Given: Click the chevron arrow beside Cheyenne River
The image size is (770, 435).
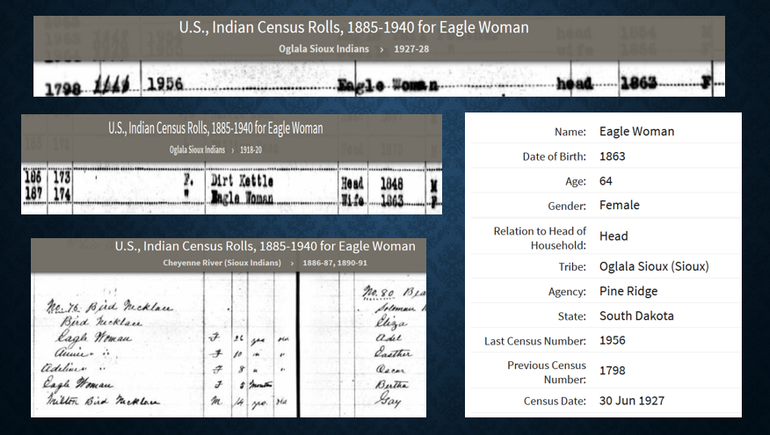Looking at the screenshot, I should (x=292, y=263).
